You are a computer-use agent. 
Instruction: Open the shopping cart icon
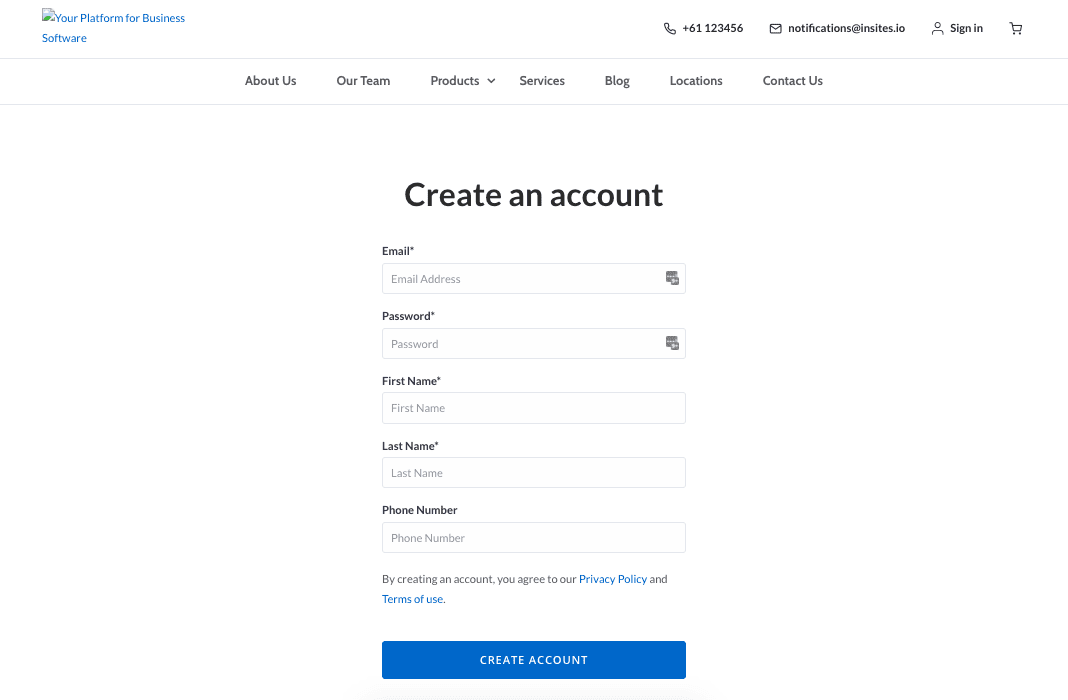1016,29
